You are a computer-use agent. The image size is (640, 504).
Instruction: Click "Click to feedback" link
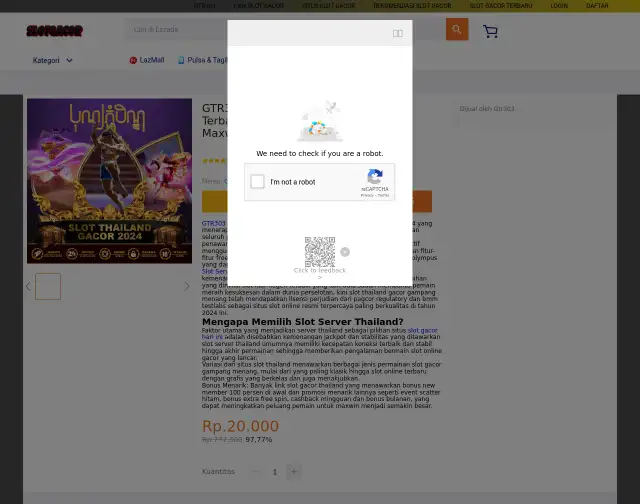320,270
